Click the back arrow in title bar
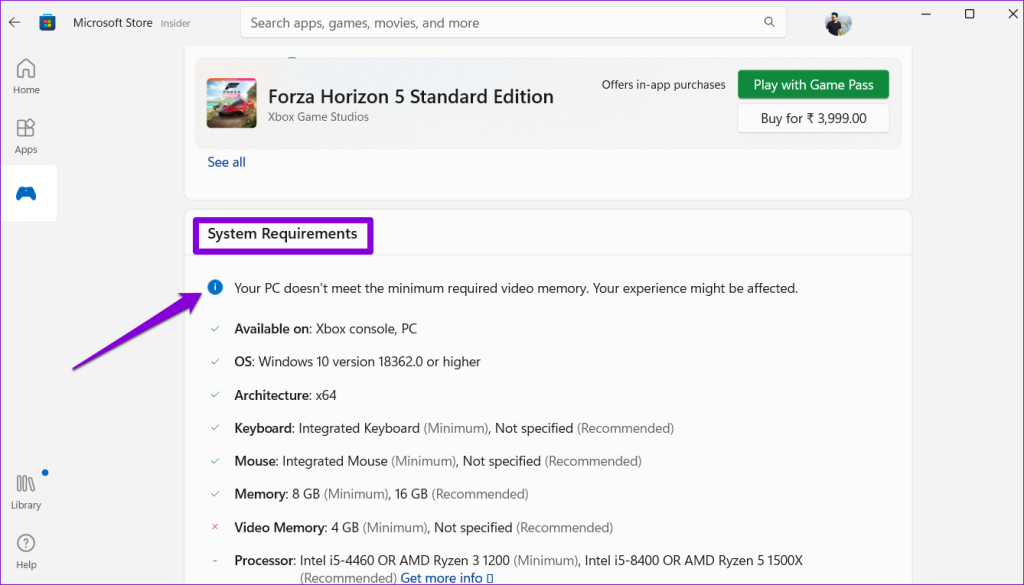Image resolution: width=1024 pixels, height=585 pixels. coord(14,22)
